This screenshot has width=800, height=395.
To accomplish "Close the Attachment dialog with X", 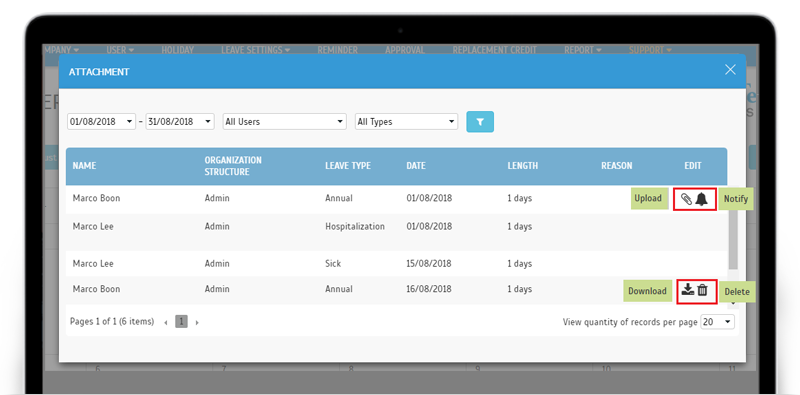I will tap(730, 70).
